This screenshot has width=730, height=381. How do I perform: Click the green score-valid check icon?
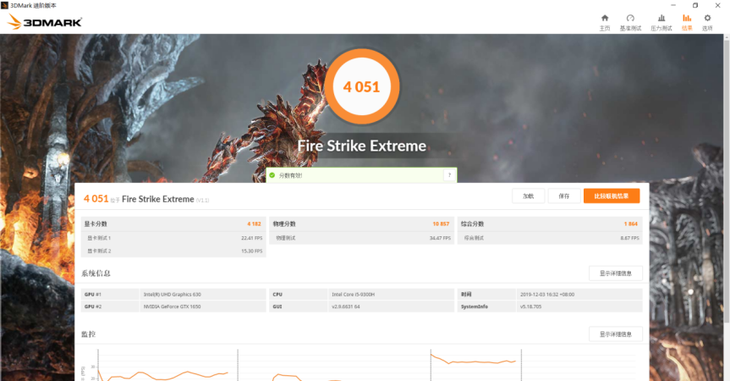(272, 175)
